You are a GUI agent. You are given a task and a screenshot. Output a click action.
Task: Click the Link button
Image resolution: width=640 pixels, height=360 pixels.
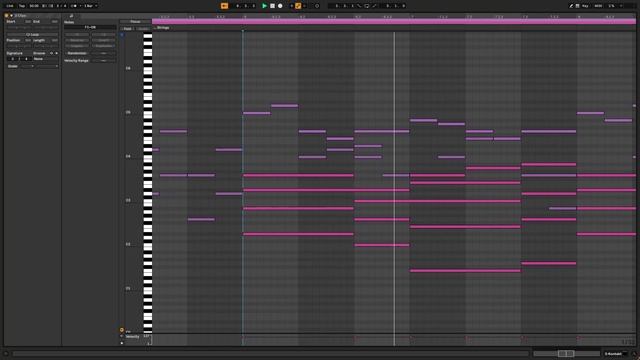tap(10, 6)
